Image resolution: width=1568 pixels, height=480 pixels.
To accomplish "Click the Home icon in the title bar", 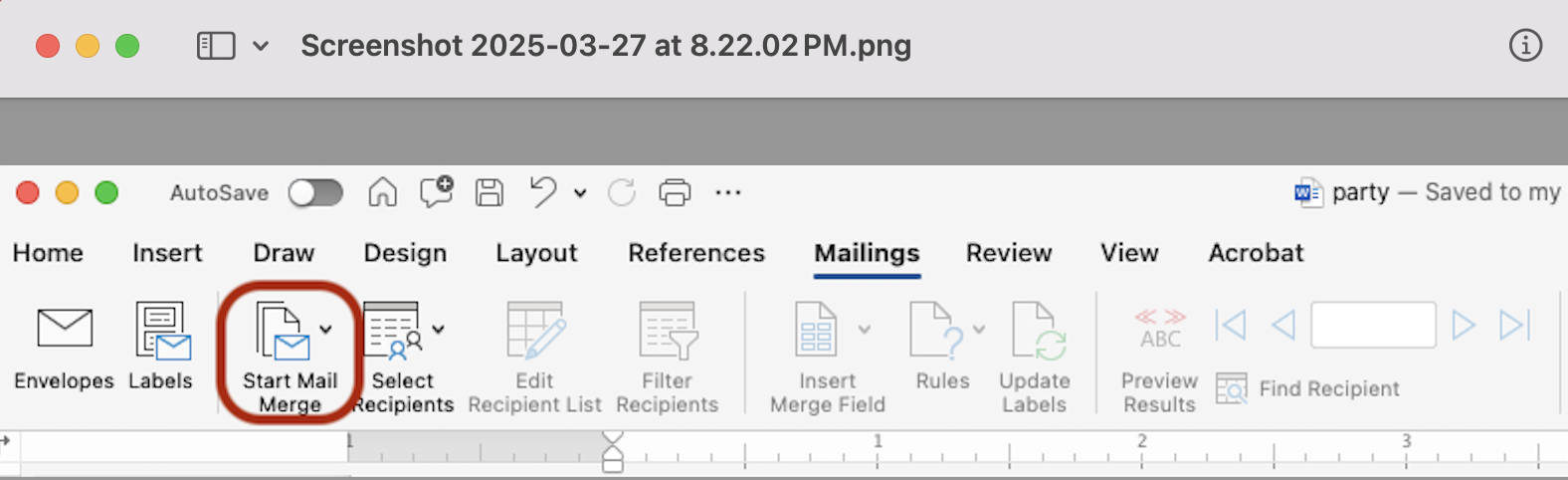I will (x=383, y=192).
